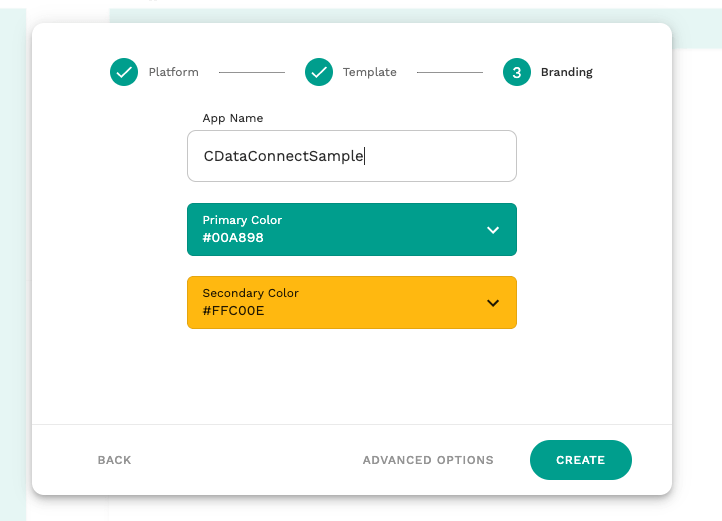This screenshot has height=521, width=722.
Task: Open ADVANCED OPTIONS
Action: pyautogui.click(x=428, y=460)
